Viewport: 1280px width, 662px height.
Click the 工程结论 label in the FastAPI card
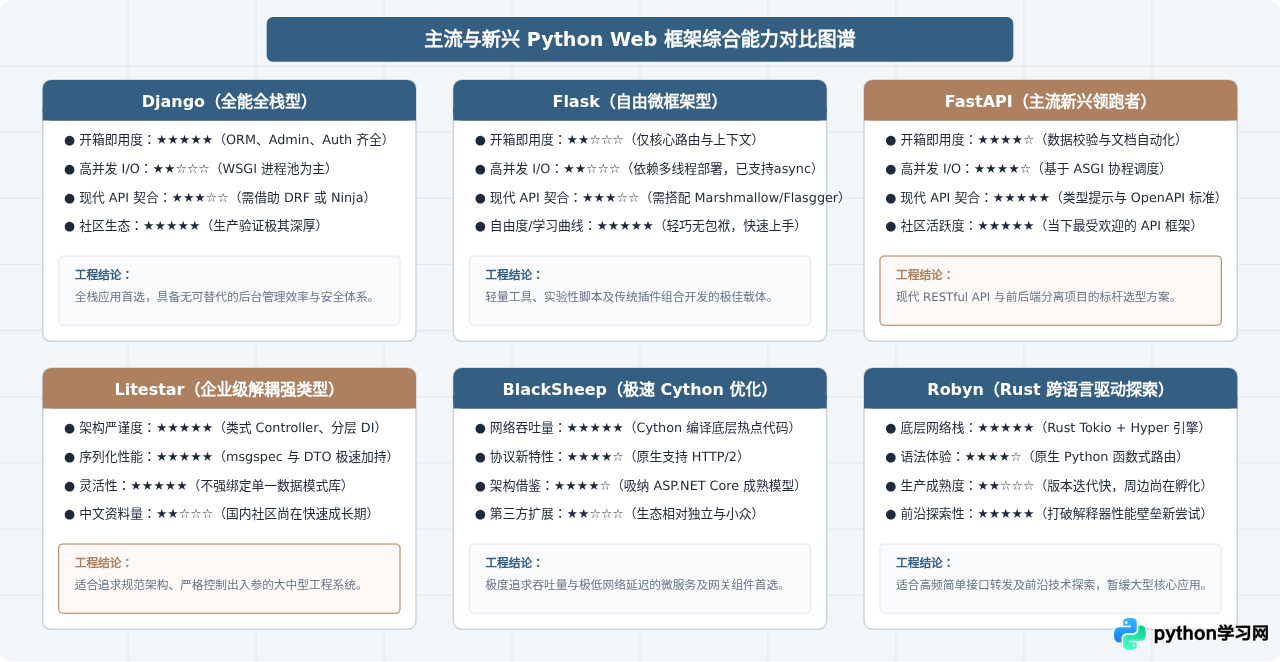click(925, 275)
